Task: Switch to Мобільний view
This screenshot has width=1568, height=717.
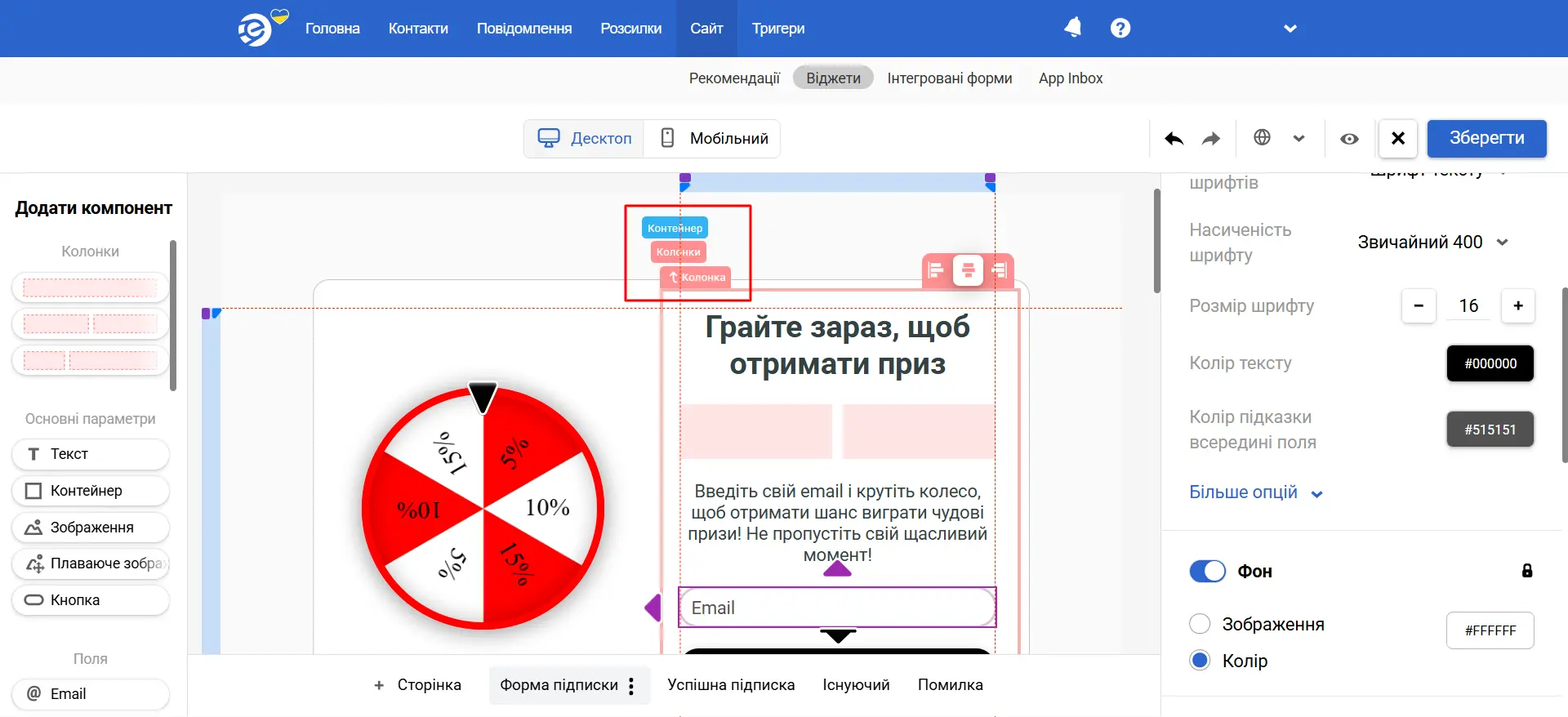Action: click(x=713, y=138)
